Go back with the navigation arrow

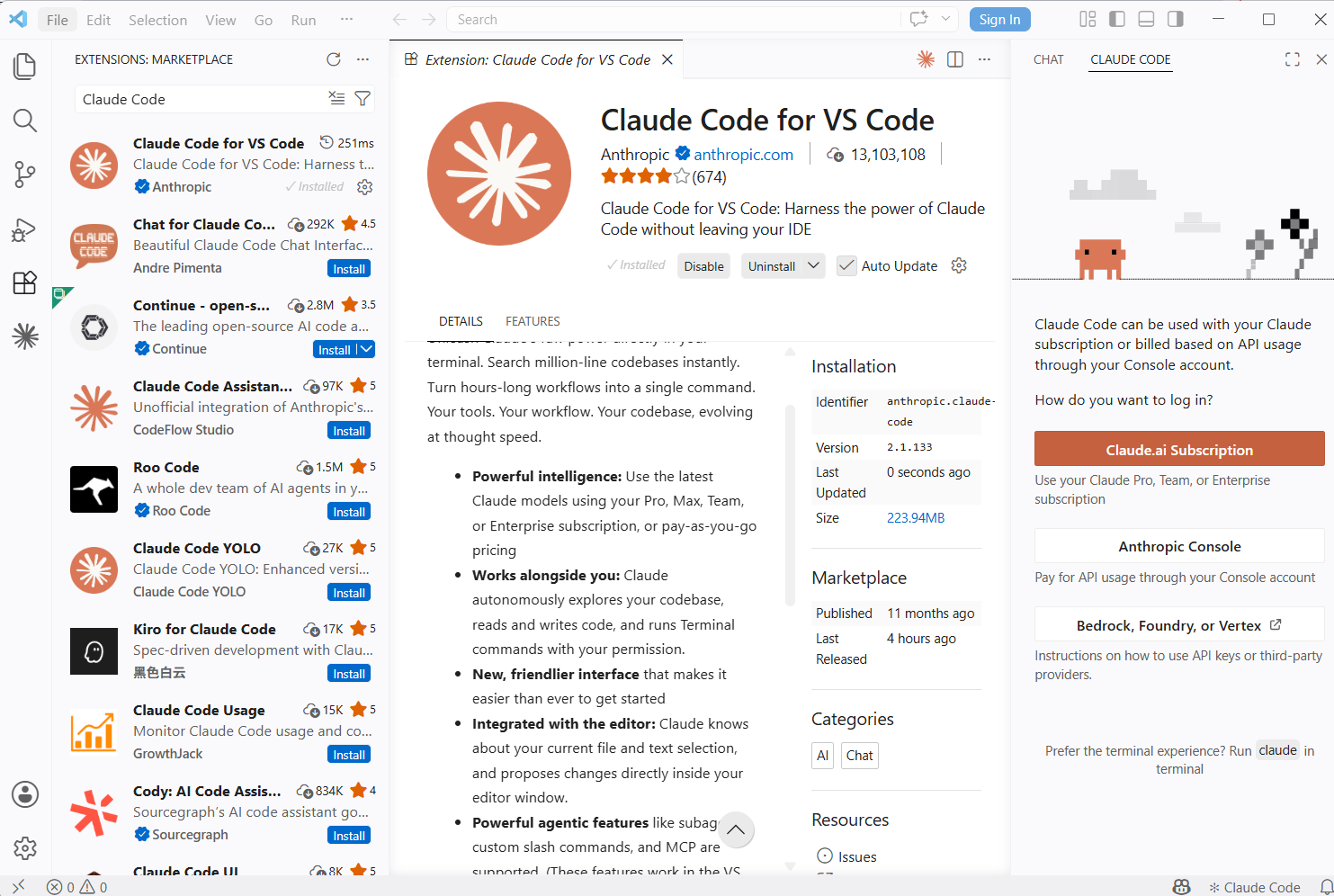(x=399, y=19)
